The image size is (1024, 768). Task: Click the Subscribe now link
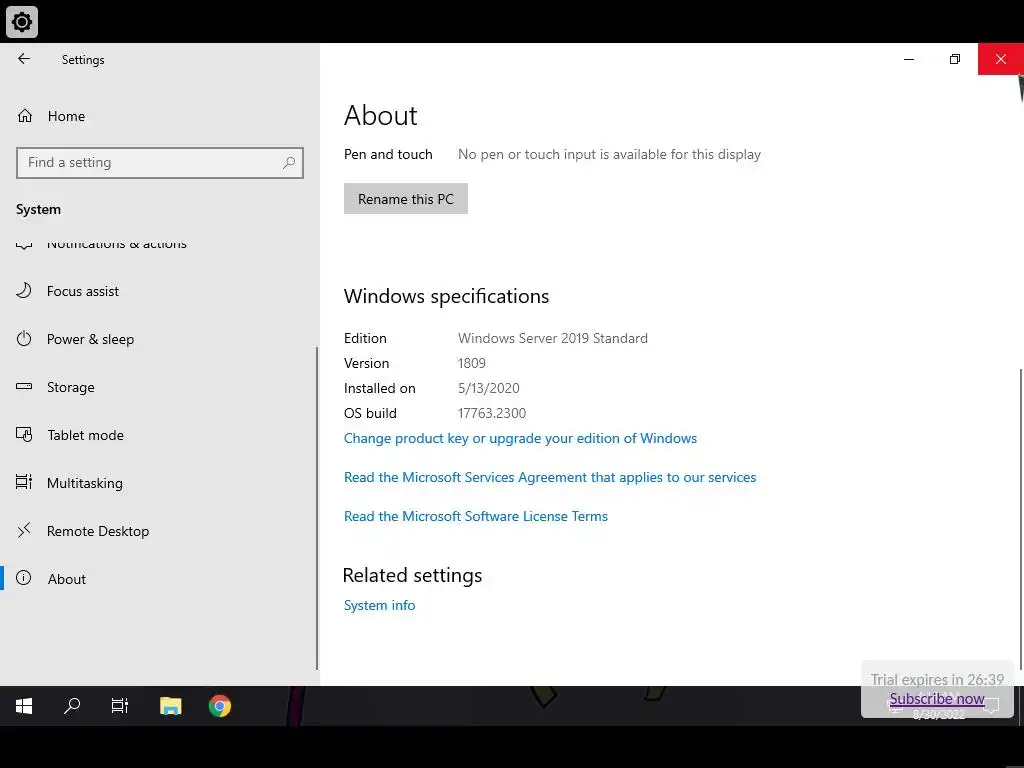(x=936, y=699)
